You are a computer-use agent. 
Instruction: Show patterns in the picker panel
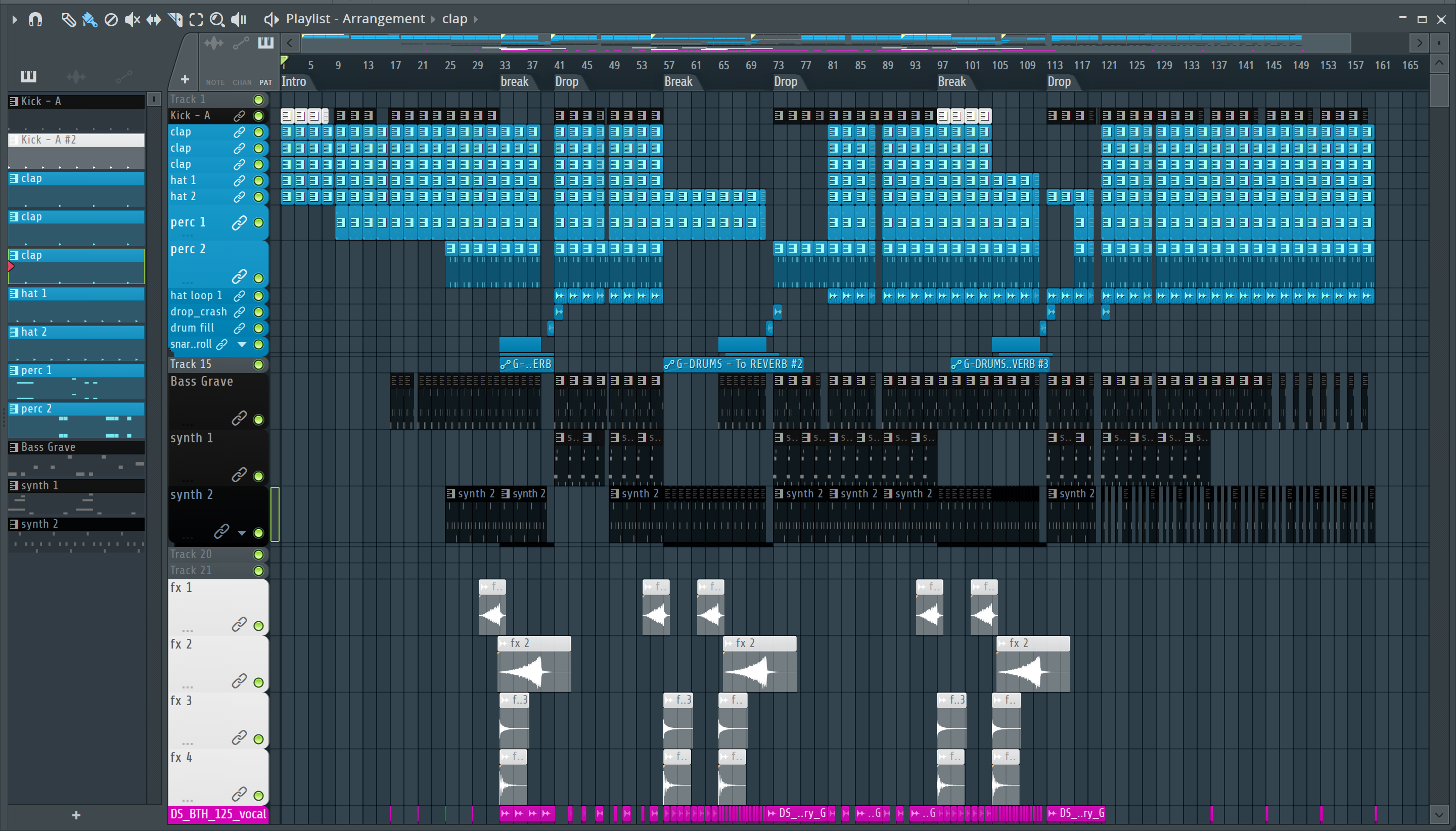(x=28, y=76)
